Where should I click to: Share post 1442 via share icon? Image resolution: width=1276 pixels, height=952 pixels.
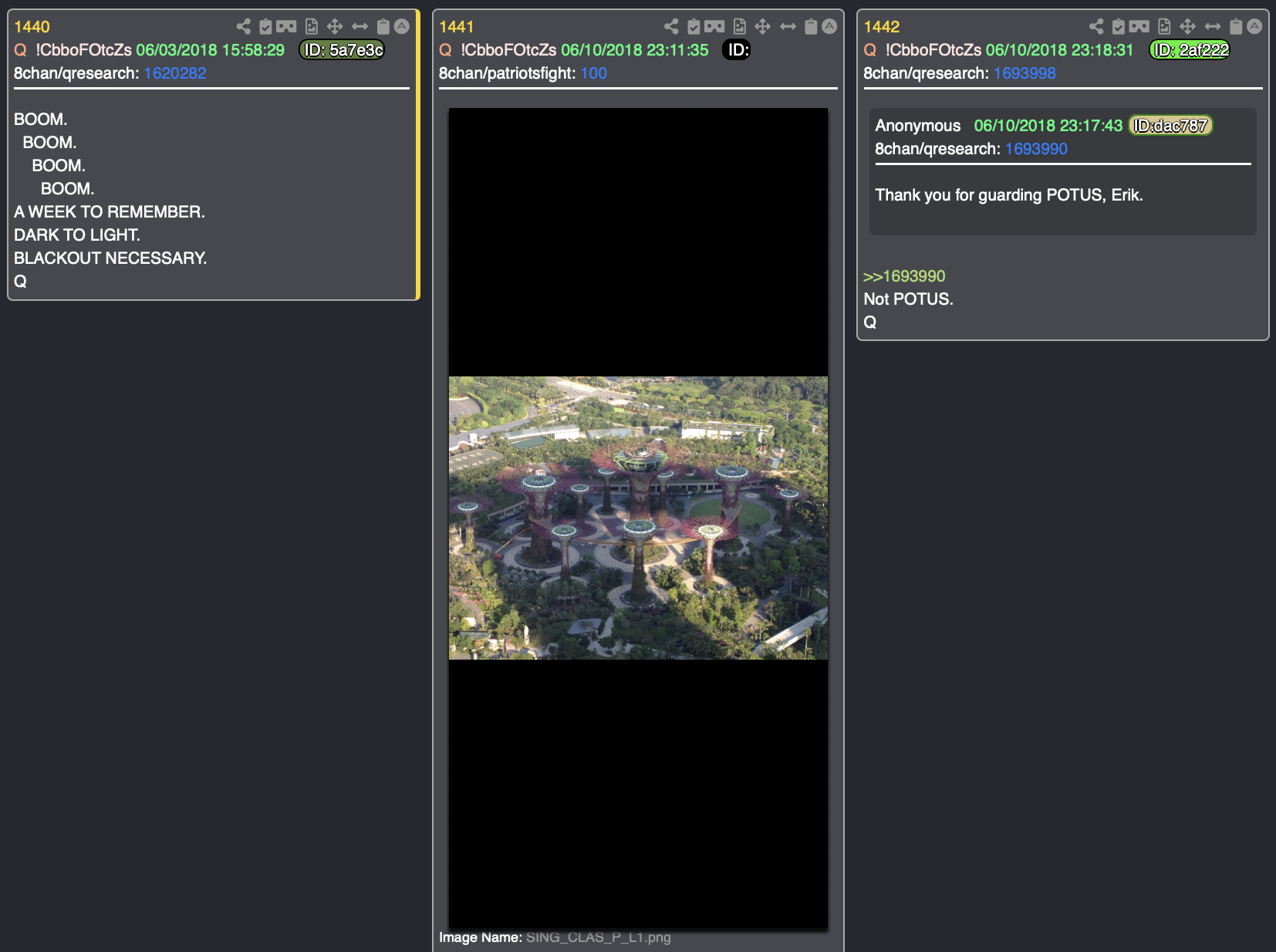pyautogui.click(x=1096, y=26)
